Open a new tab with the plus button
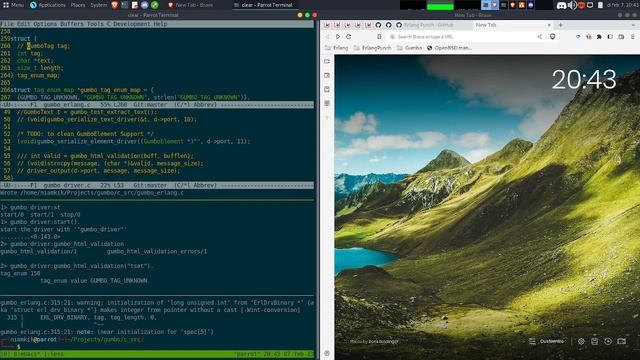Viewport: 640px width, 360px height. (560, 25)
